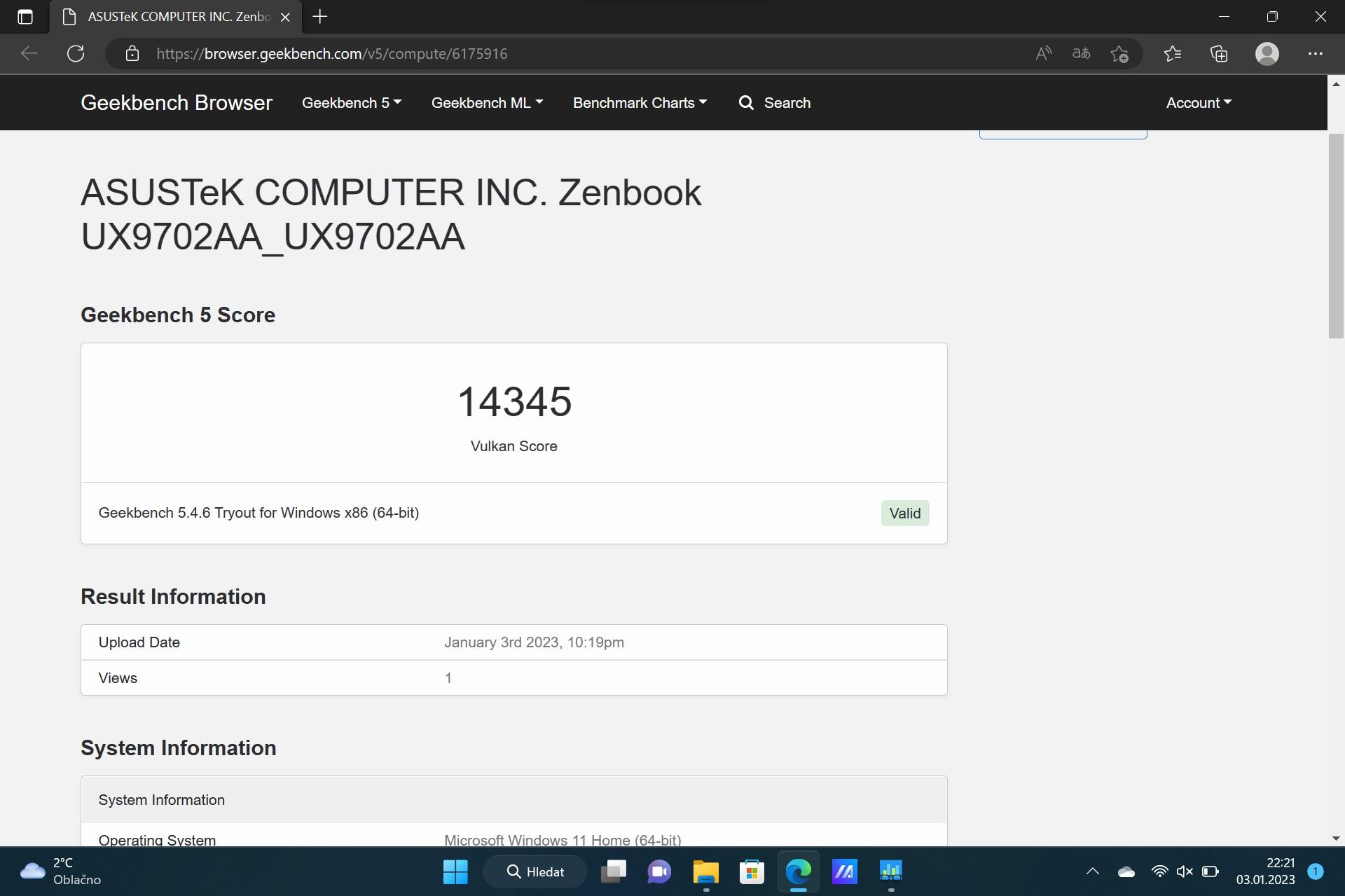This screenshot has width=1345, height=896.
Task: Open the notification center badge
Action: coord(1316,871)
